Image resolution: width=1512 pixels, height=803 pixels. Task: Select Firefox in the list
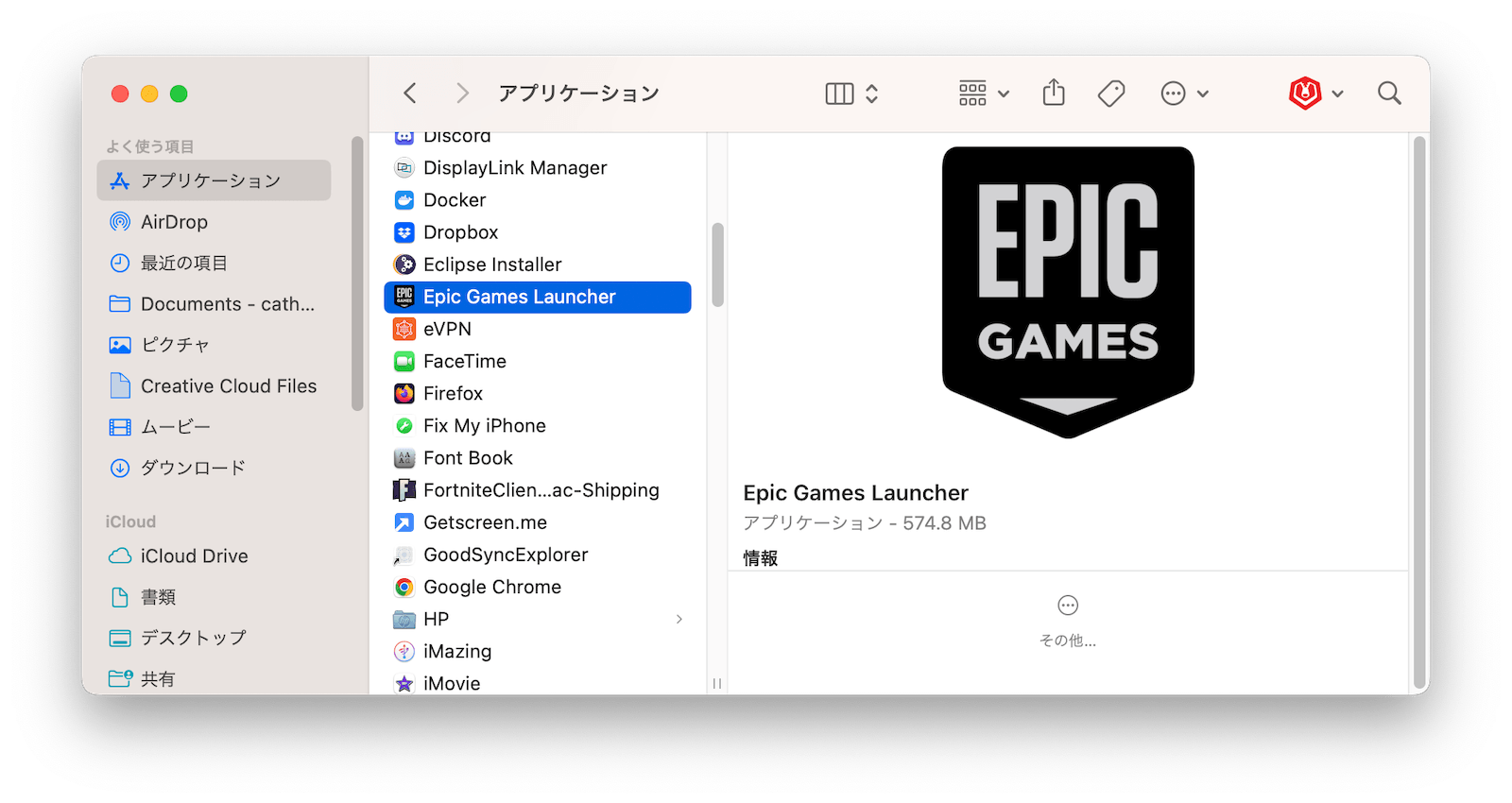tap(538, 393)
